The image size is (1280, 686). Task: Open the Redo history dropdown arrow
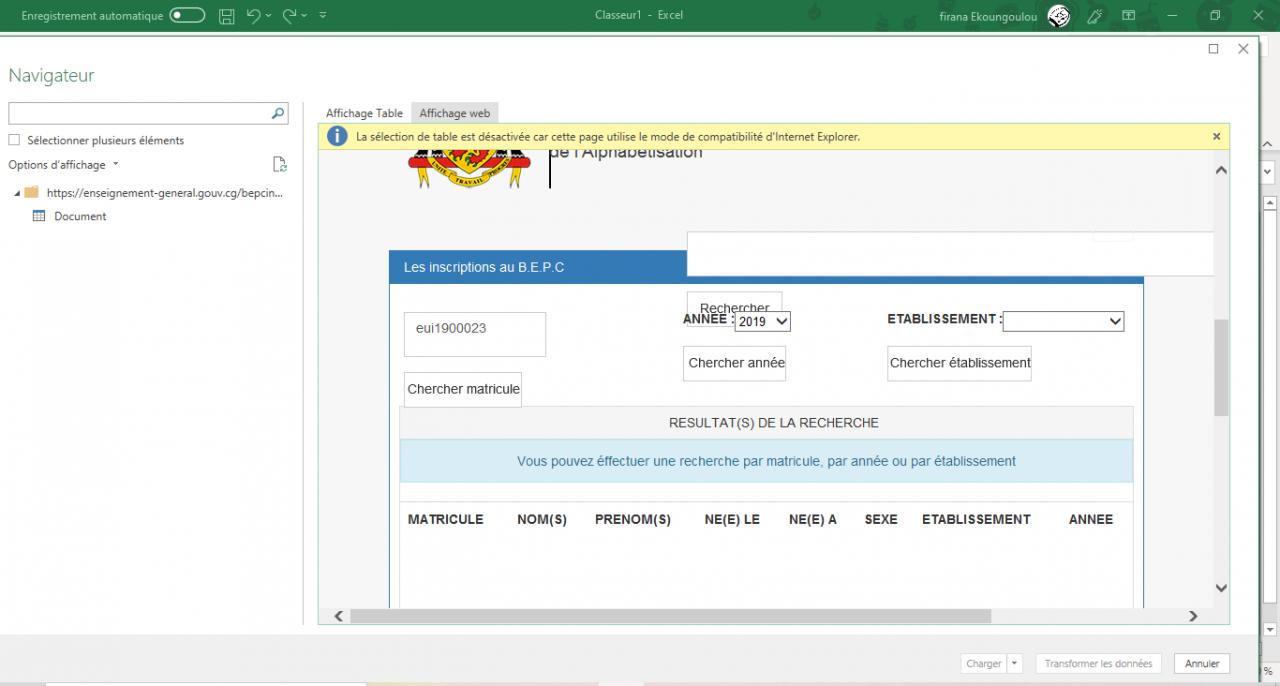tap(304, 15)
